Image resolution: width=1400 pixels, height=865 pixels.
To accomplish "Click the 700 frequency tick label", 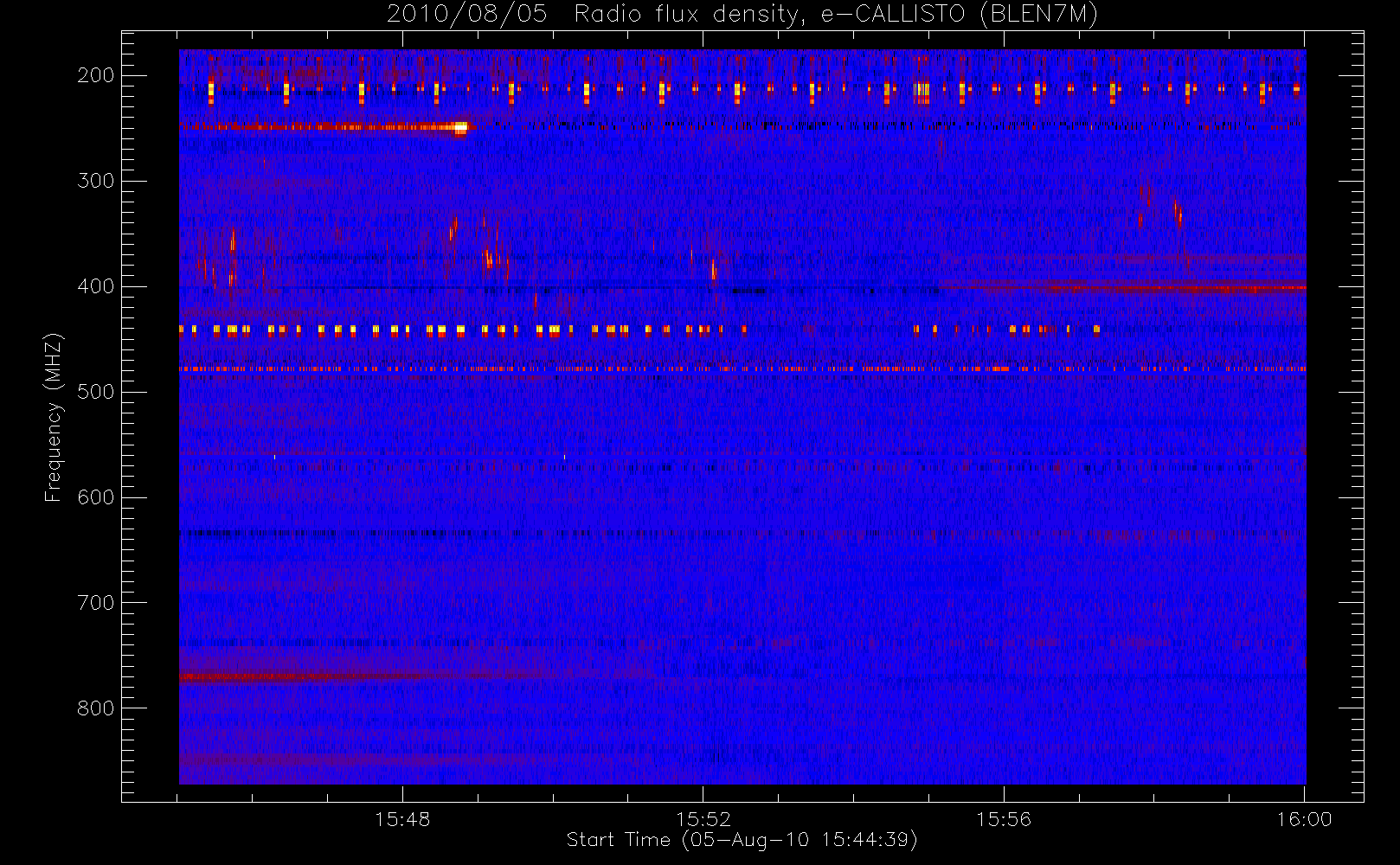I will [96, 603].
